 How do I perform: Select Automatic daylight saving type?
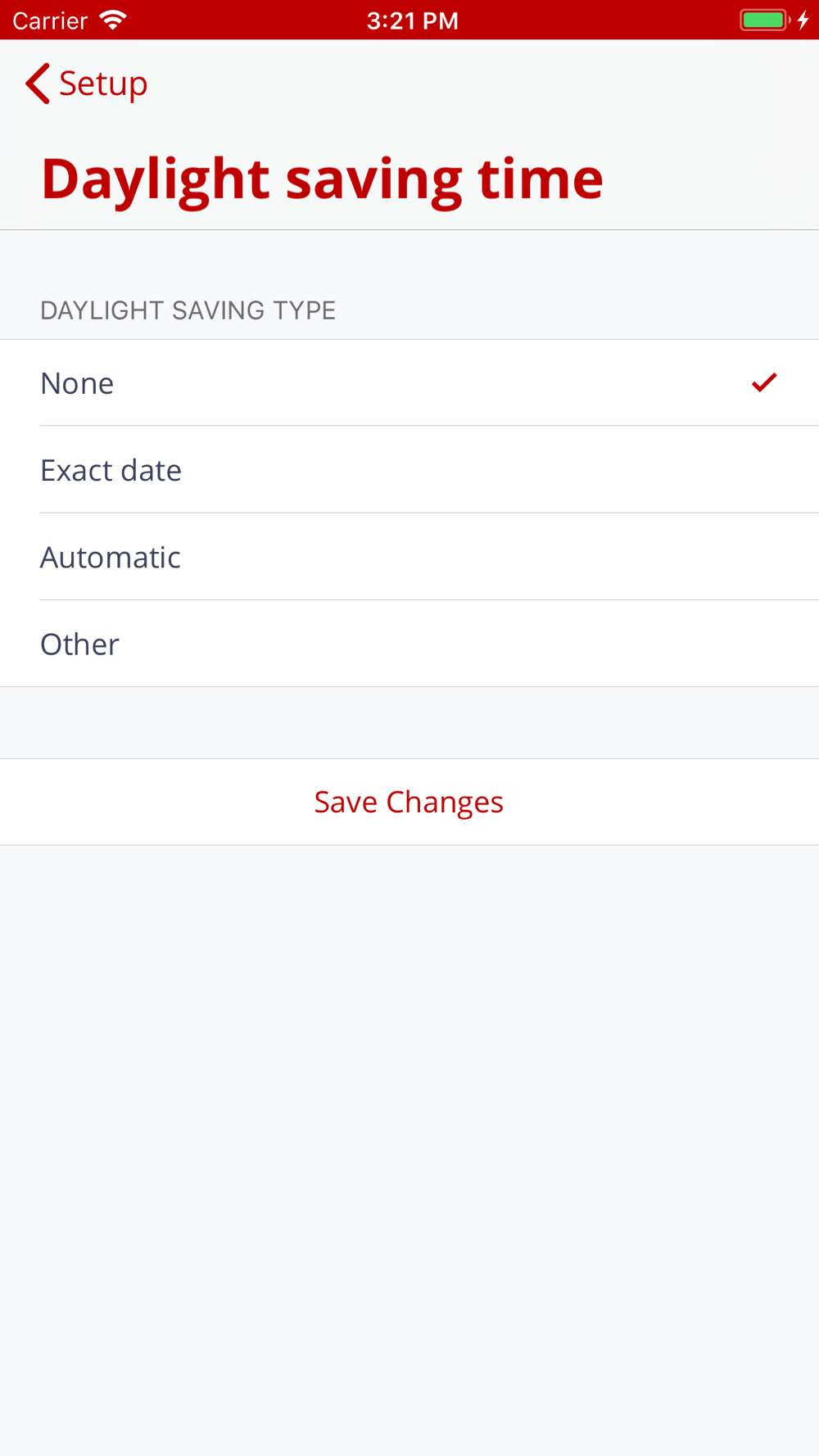pyautogui.click(x=111, y=557)
